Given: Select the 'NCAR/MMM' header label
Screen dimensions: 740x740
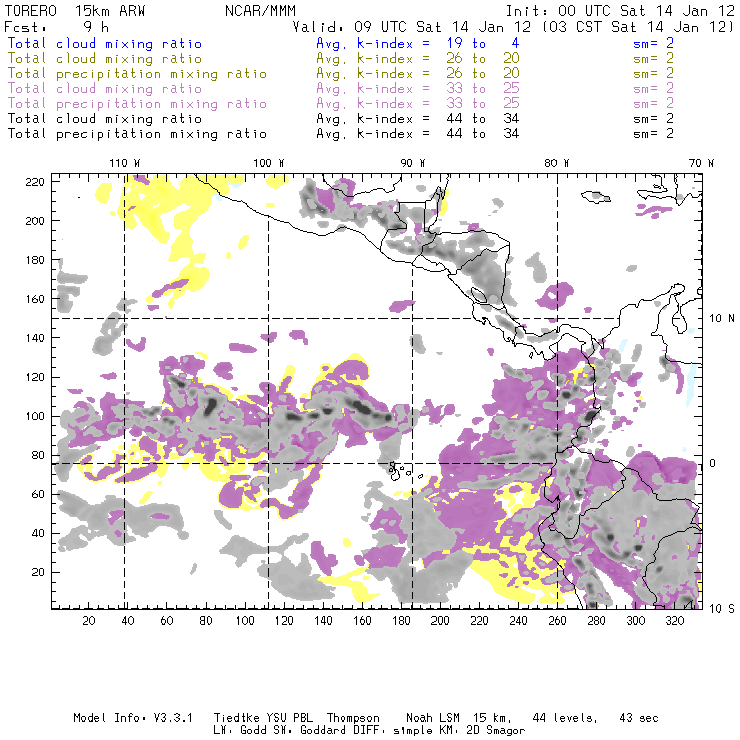Looking at the screenshot, I should coord(261,11).
